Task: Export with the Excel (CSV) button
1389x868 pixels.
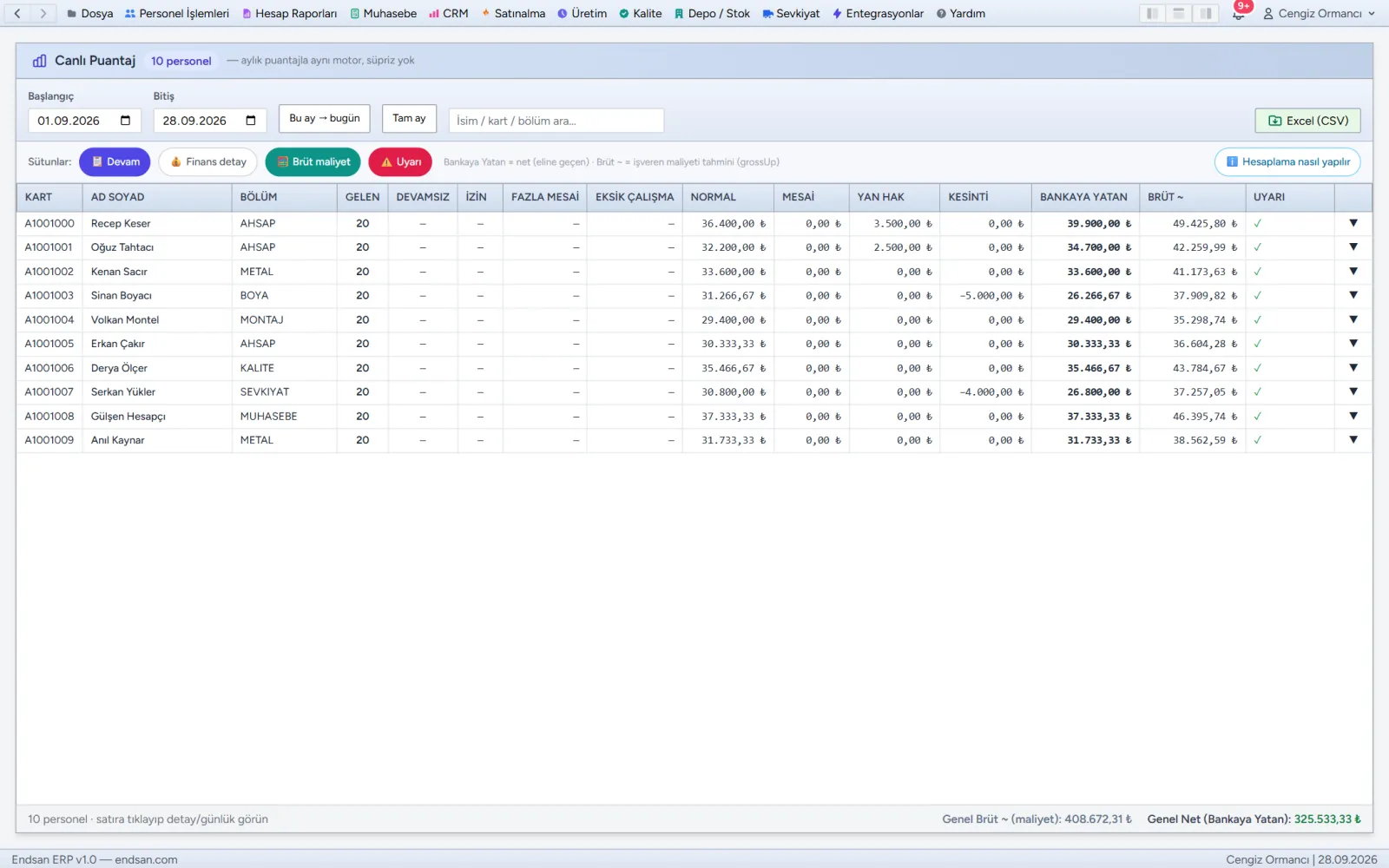Action: [1308, 121]
